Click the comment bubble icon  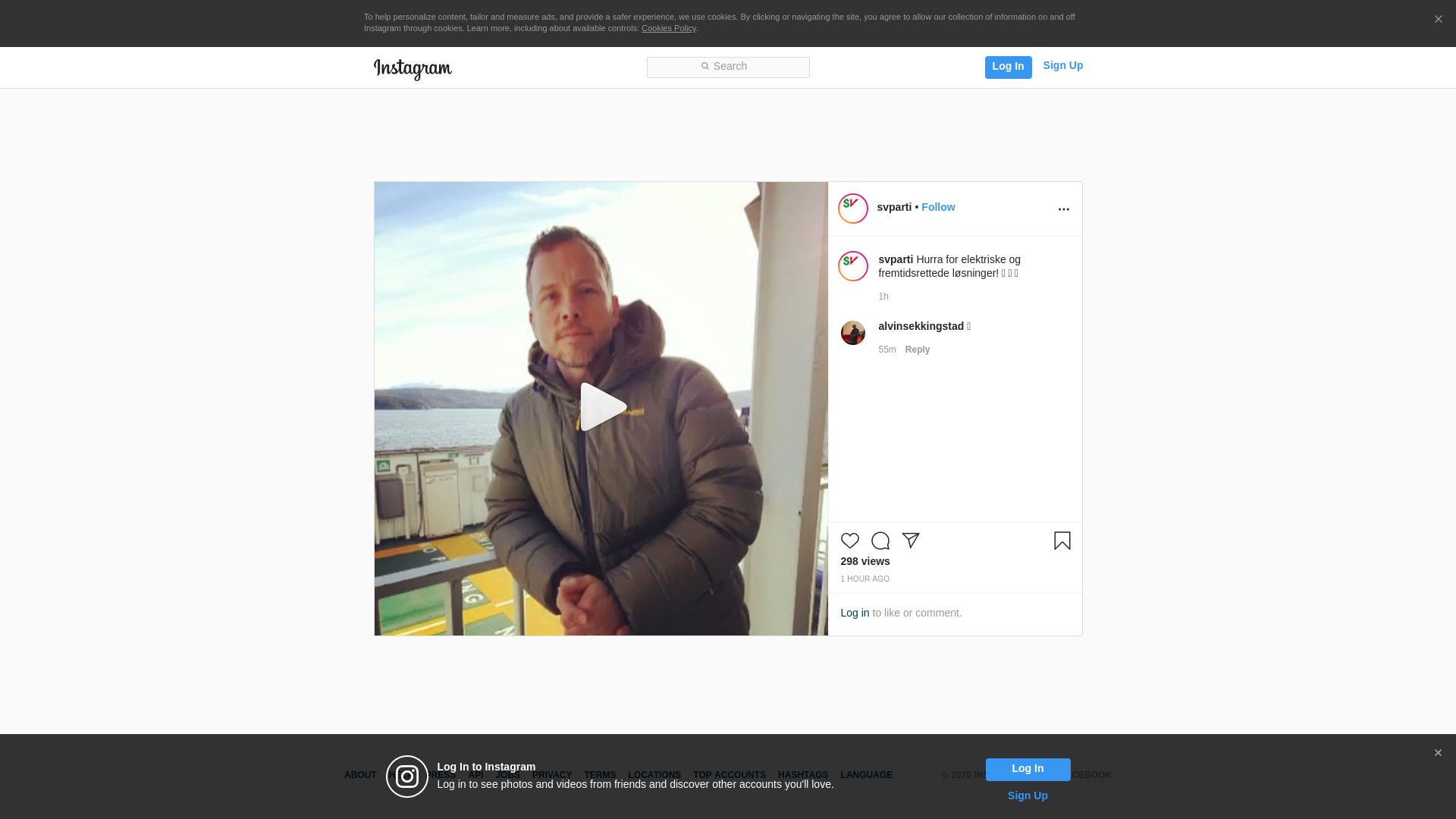pyautogui.click(x=880, y=541)
